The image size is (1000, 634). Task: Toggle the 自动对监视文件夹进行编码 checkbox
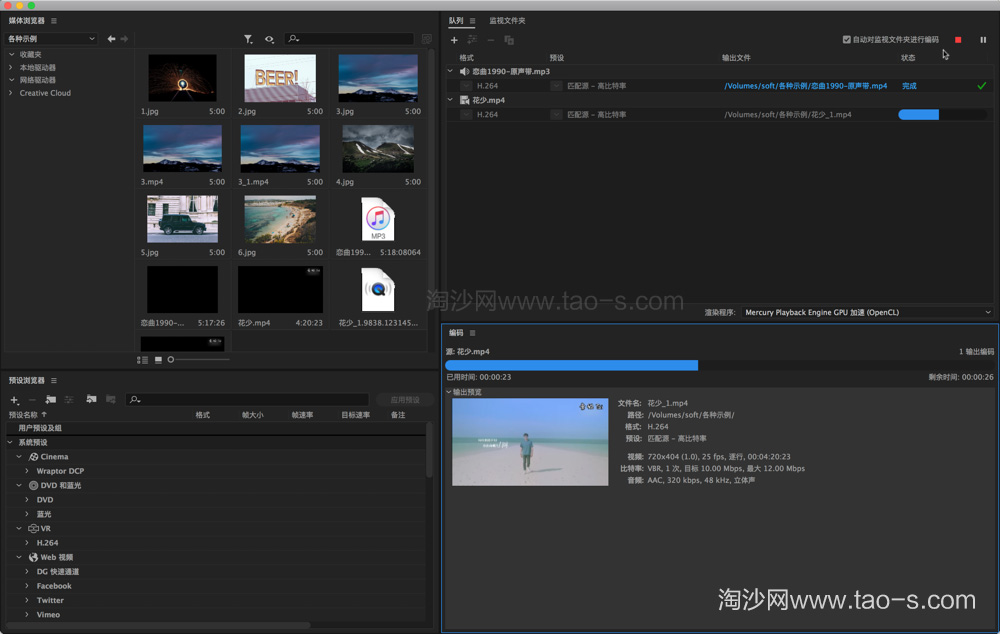[845, 40]
